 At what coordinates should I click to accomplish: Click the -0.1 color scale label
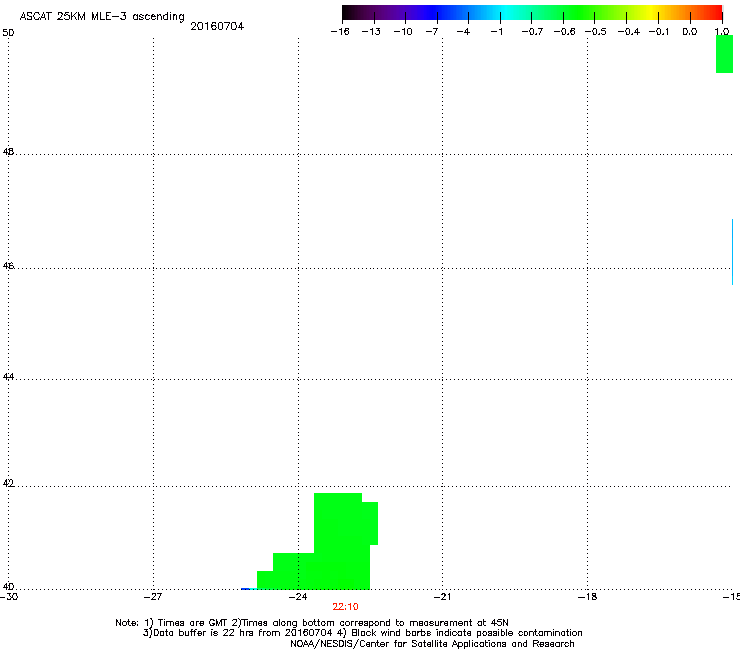coord(659,32)
